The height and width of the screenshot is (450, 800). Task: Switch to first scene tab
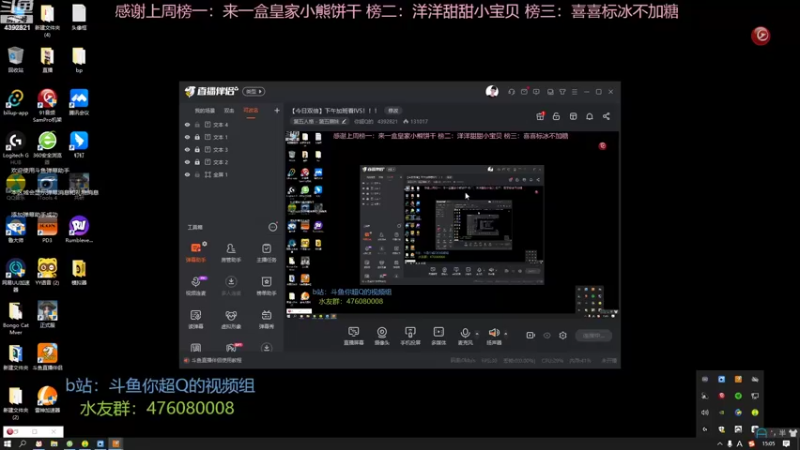[x=205, y=110]
